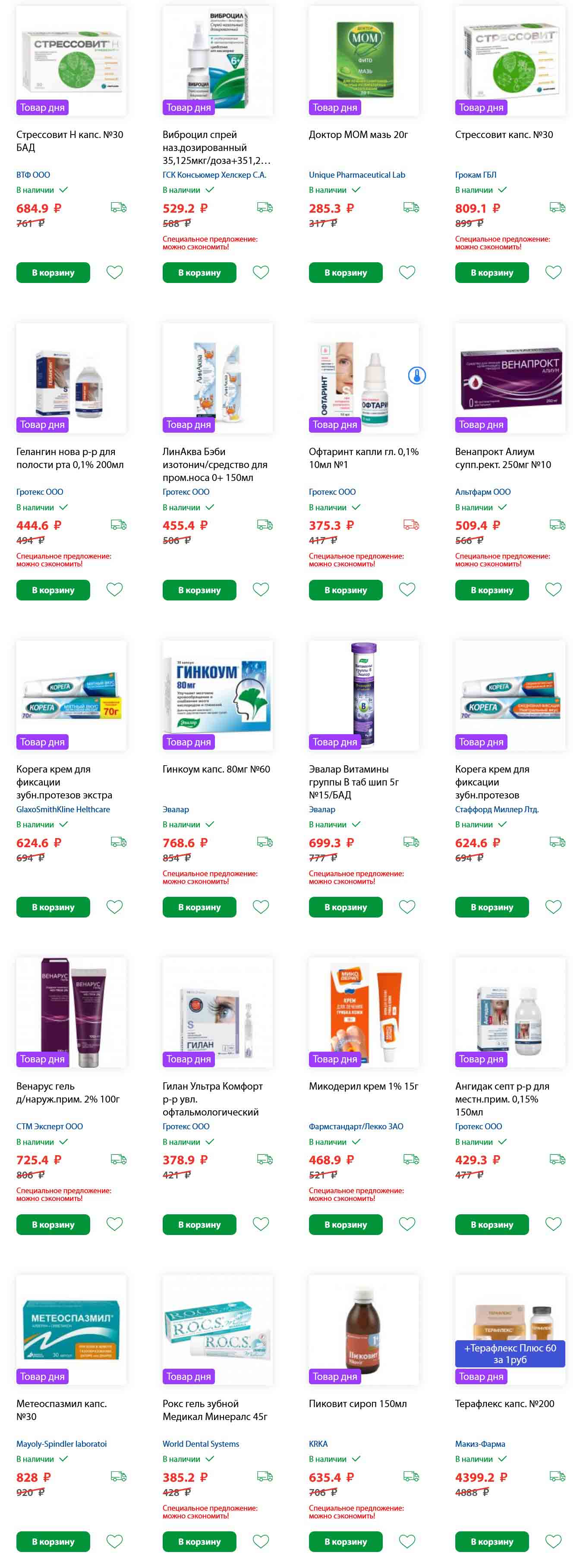Click delivery truck icon for Доктор МОМ
The width and height of the screenshot is (583, 1568).
(411, 207)
